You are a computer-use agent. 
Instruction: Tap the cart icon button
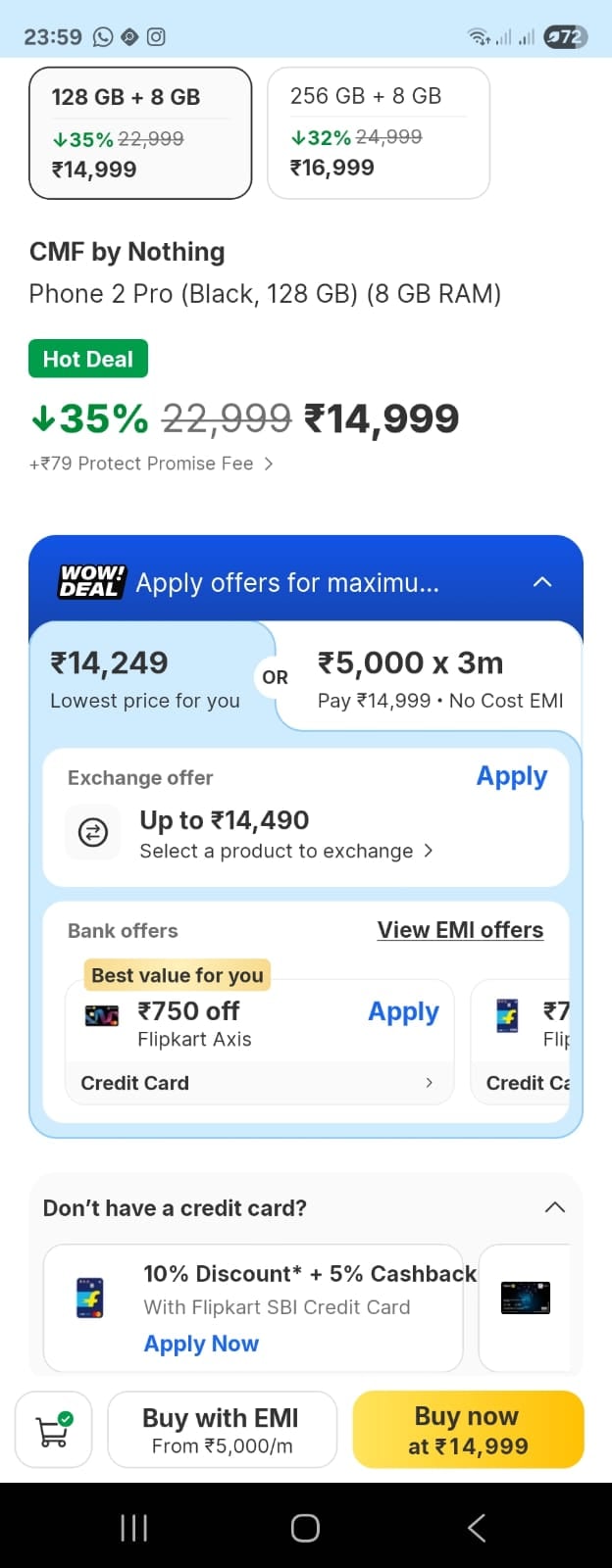(53, 1430)
